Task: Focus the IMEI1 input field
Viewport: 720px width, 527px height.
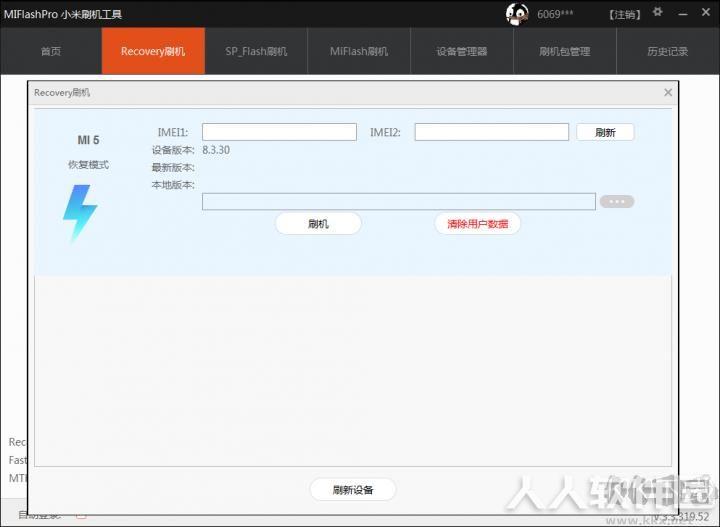Action: (x=279, y=132)
